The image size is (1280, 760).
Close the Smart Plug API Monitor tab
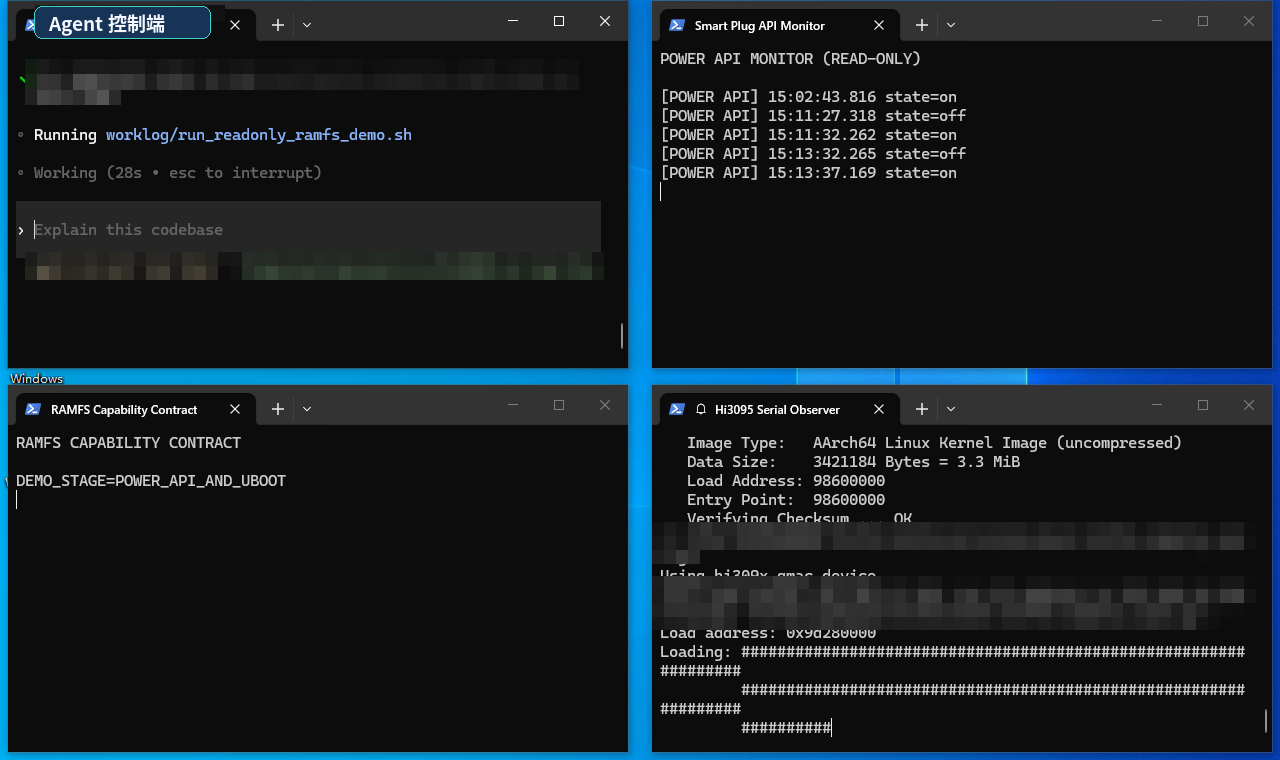pos(879,25)
